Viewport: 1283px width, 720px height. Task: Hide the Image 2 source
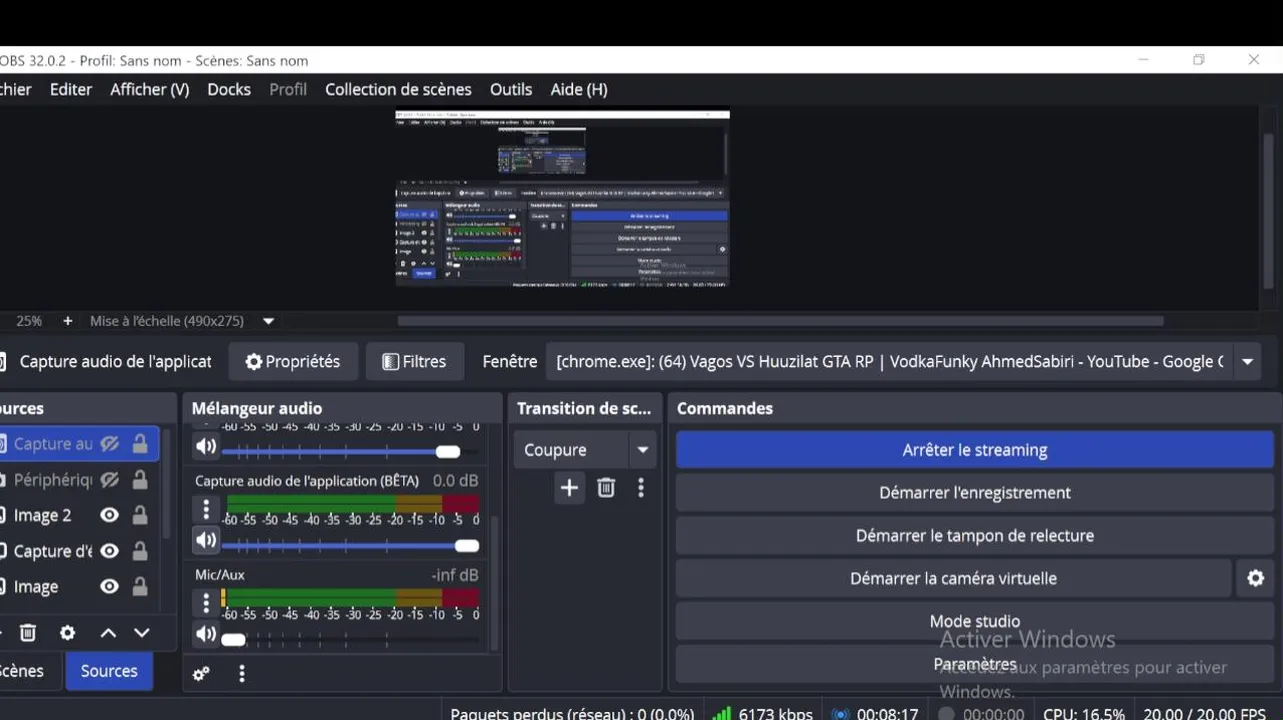pos(110,516)
